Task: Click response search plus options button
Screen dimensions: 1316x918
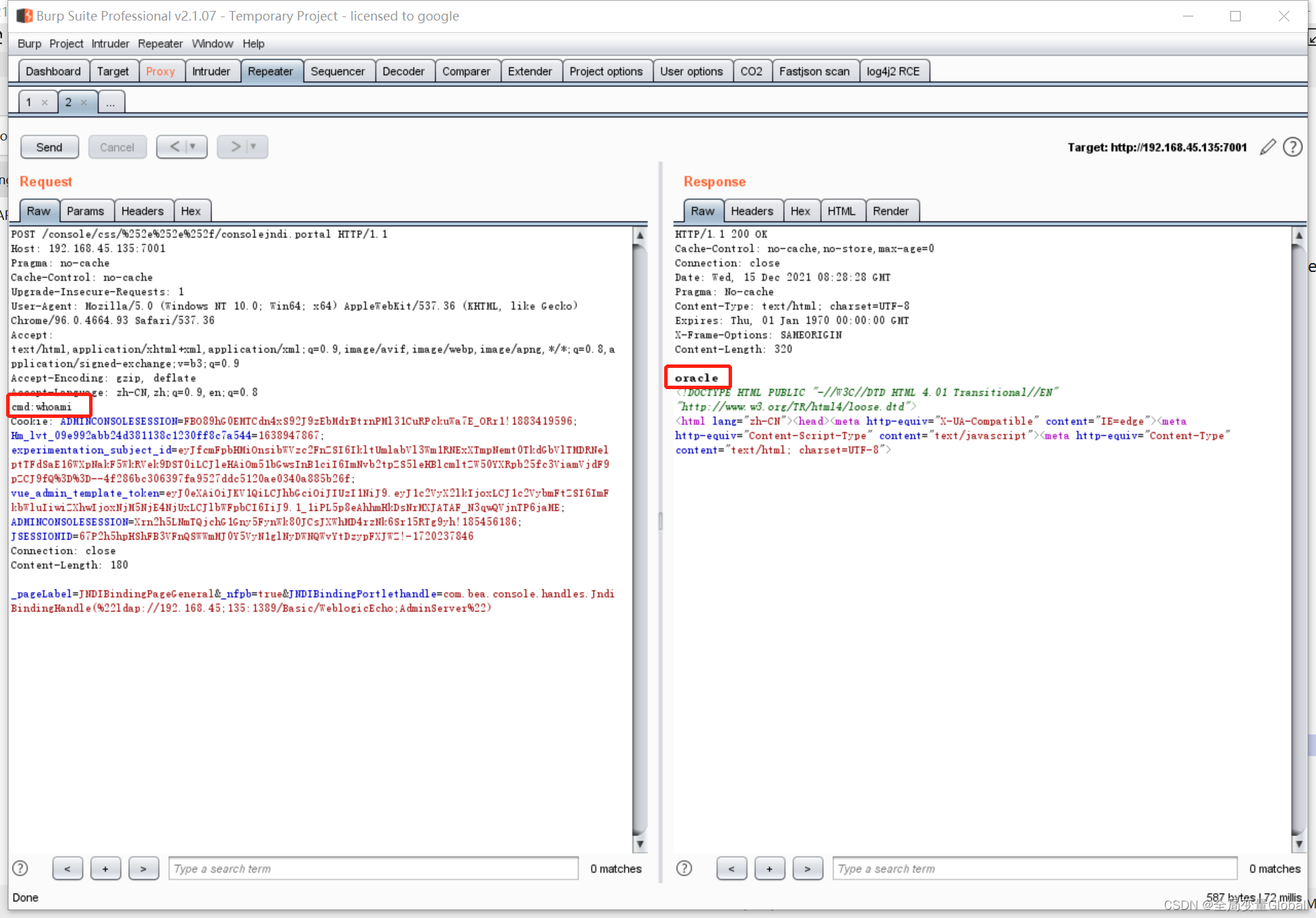Action: [770, 868]
